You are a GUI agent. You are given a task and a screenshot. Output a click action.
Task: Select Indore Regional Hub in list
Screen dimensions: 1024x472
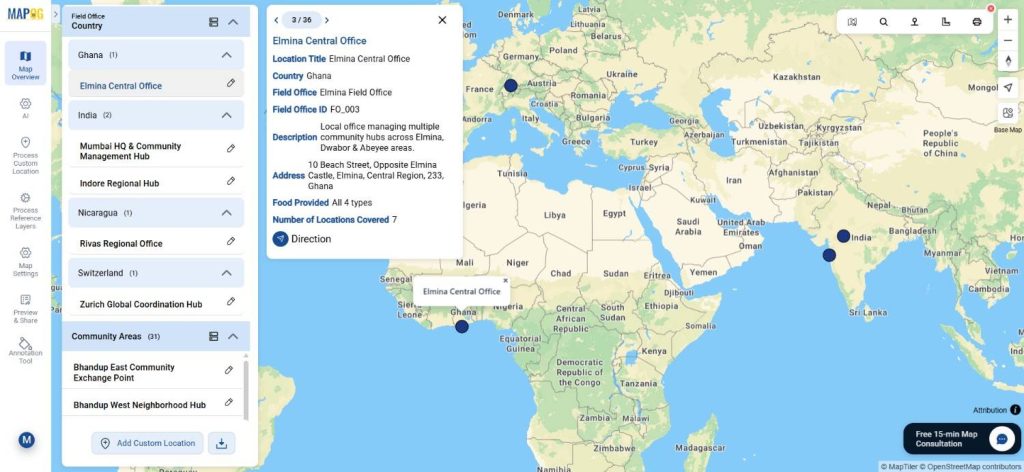pyautogui.click(x=120, y=183)
